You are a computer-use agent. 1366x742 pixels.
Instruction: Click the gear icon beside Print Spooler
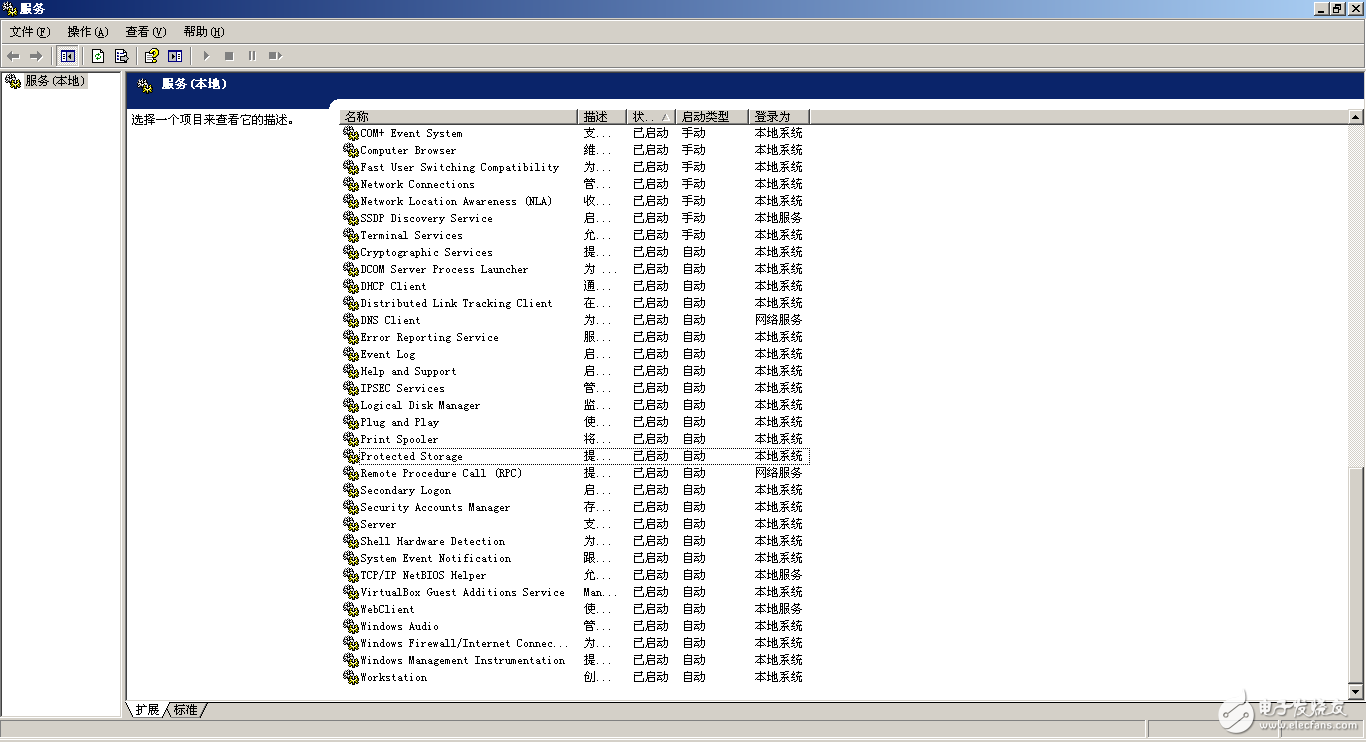[x=350, y=439]
